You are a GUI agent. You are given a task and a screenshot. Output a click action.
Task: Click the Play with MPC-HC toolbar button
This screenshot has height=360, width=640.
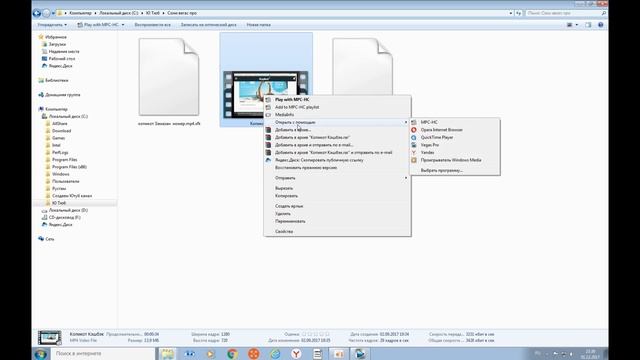pos(98,25)
